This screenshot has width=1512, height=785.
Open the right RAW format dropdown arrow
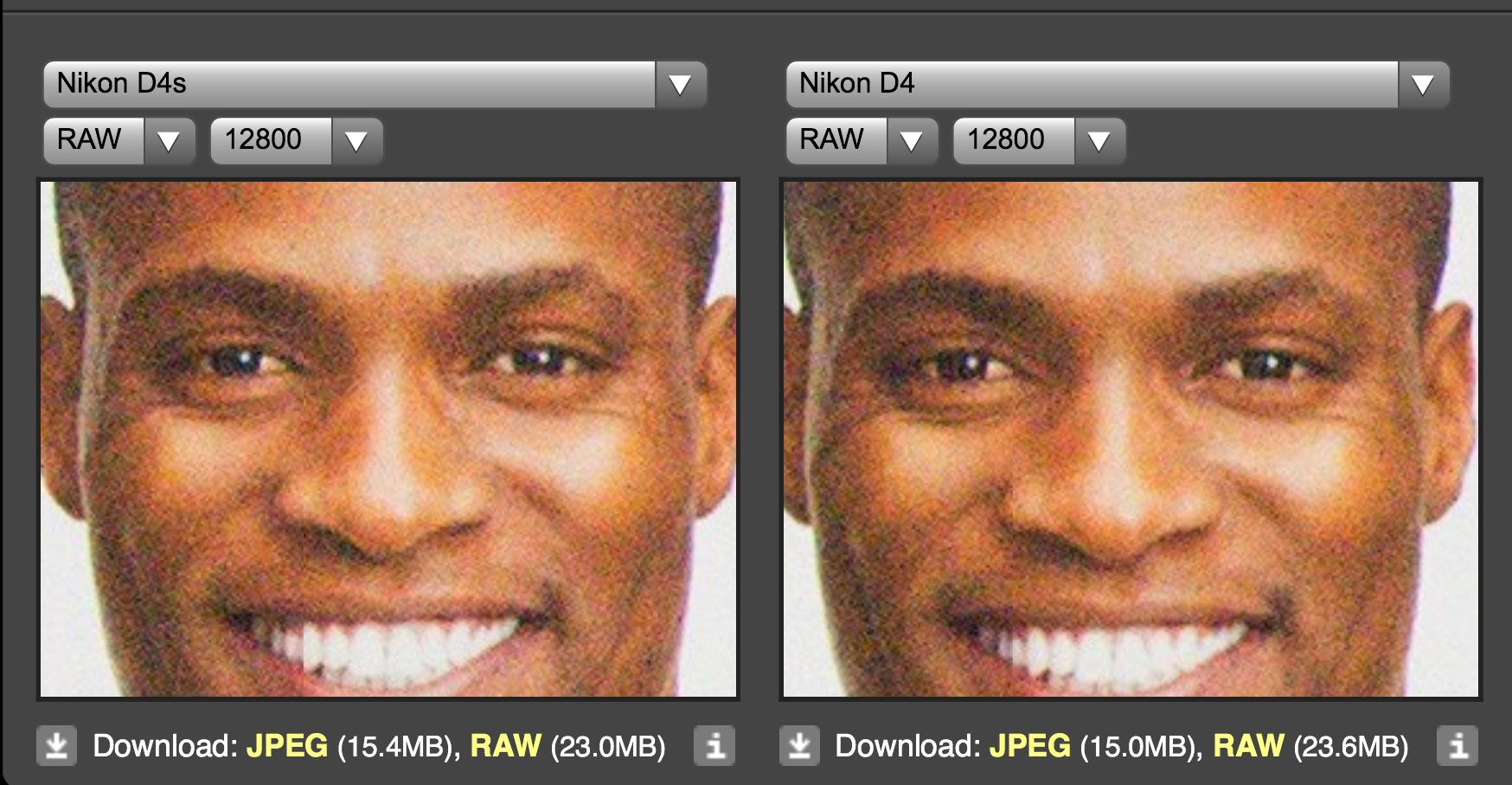[912, 140]
